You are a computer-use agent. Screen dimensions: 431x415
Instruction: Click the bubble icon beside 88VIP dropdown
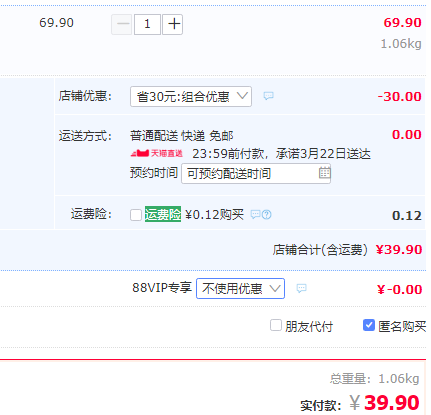pyautogui.click(x=301, y=288)
